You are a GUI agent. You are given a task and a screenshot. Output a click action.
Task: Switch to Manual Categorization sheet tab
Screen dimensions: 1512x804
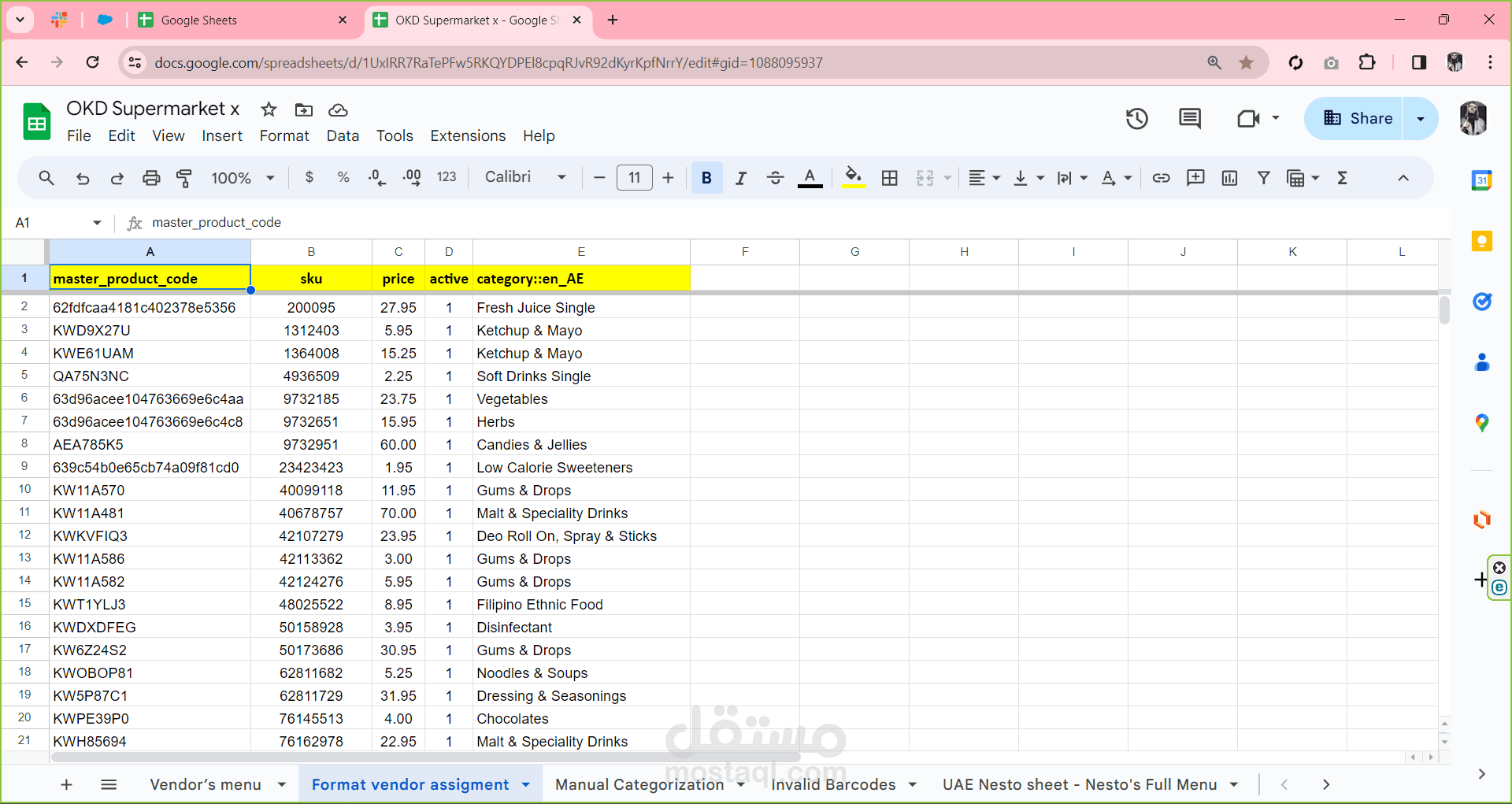pos(639,784)
